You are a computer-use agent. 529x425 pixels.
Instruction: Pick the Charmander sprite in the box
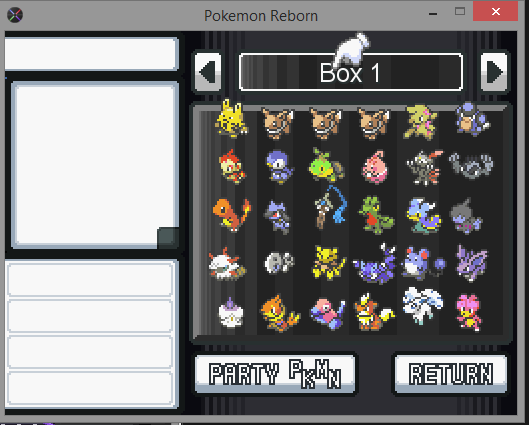point(232,215)
